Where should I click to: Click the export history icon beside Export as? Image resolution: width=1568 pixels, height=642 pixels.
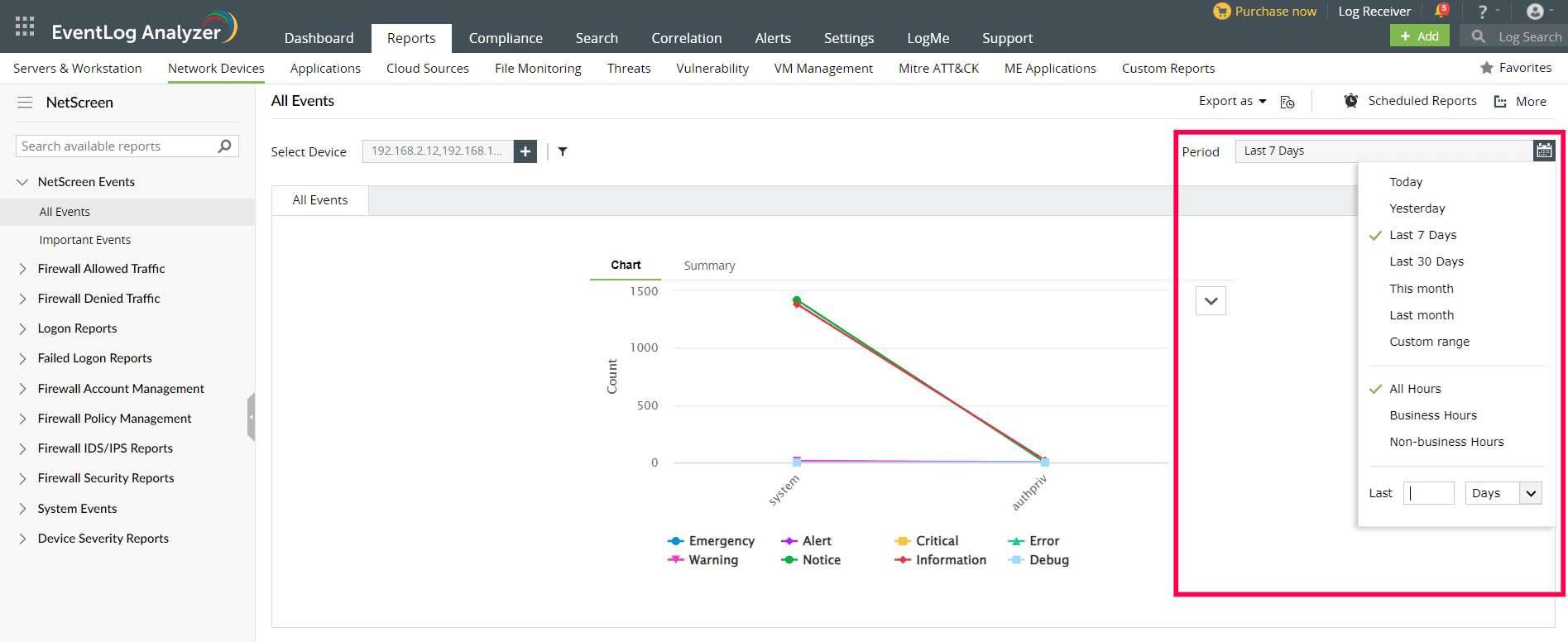[x=1287, y=102]
